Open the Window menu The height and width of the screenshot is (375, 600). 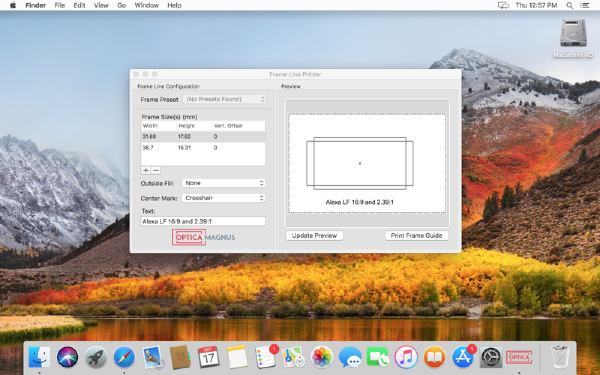pyautogui.click(x=147, y=5)
